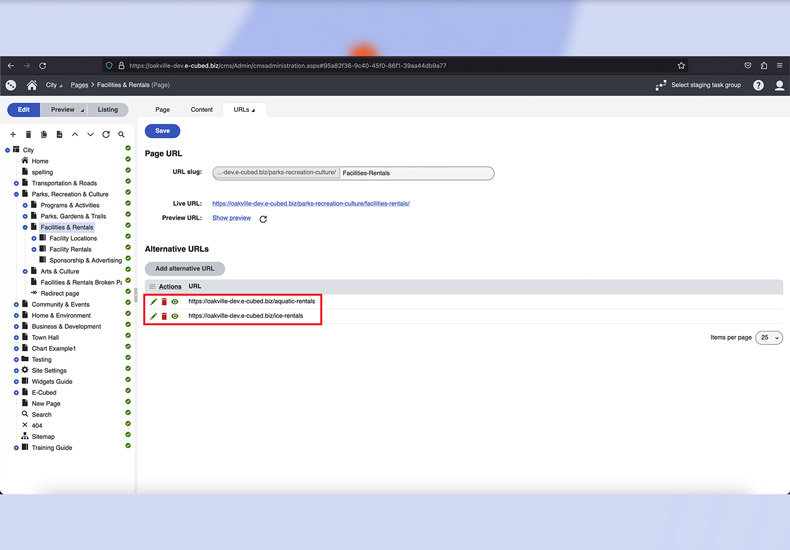The height and width of the screenshot is (550, 790).
Task: Switch to the Content tab
Action: coord(201,110)
